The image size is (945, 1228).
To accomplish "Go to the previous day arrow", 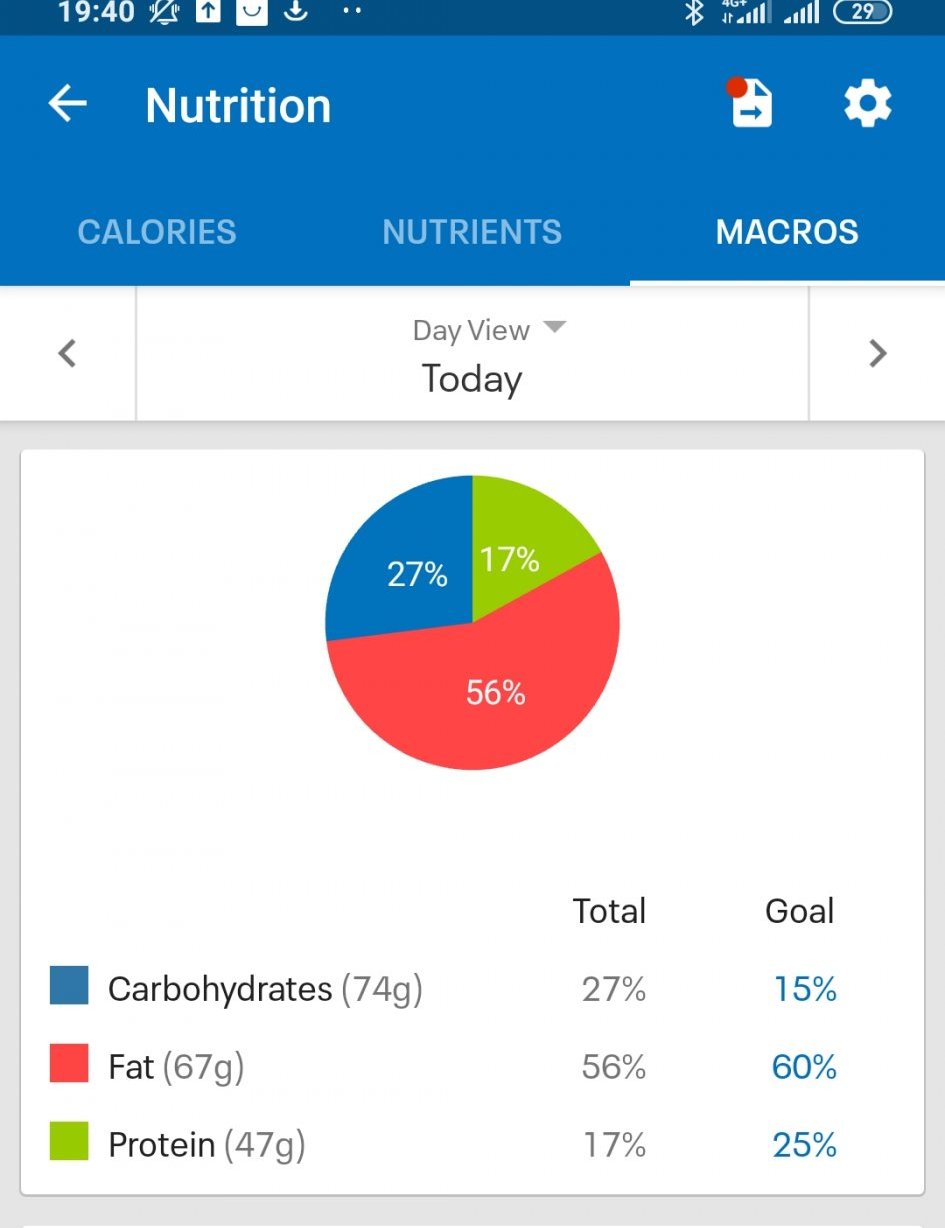I will click(67, 353).
